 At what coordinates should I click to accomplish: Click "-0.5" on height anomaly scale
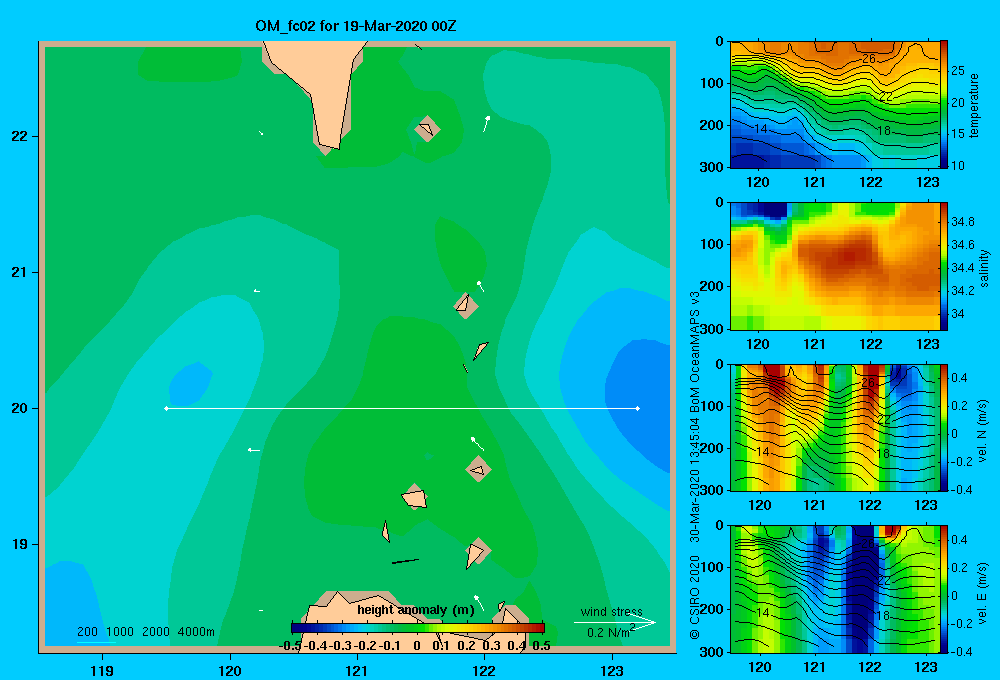pyautogui.click(x=291, y=646)
